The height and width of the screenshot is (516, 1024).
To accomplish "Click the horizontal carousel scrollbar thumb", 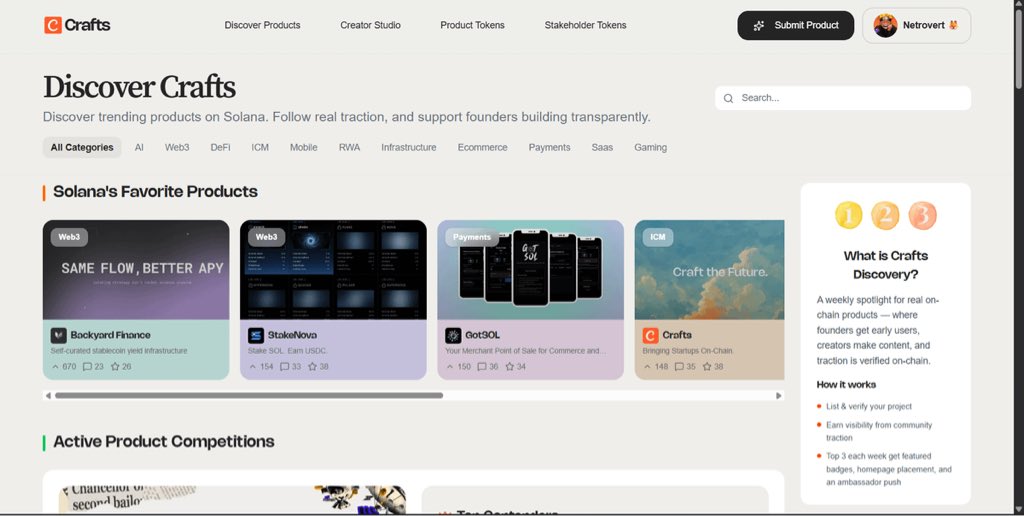I will 249,396.
